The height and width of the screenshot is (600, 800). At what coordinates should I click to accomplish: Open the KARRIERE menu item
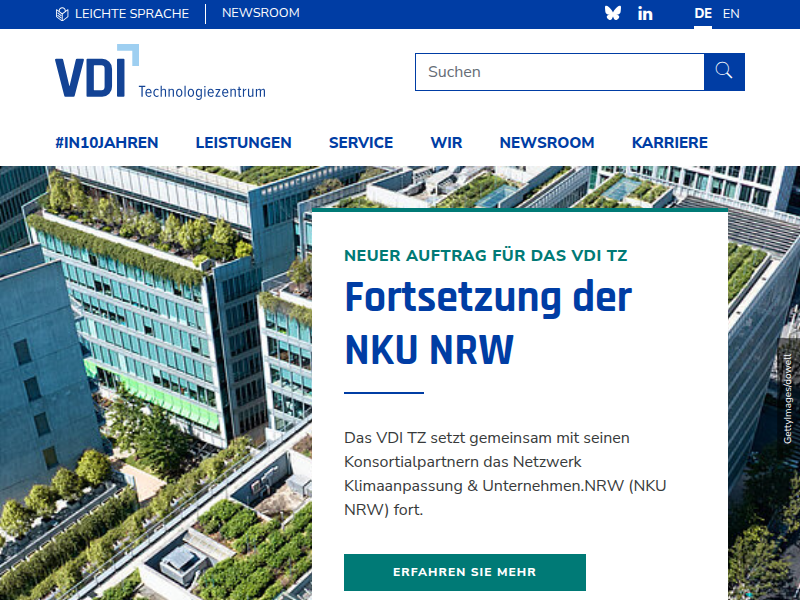tap(670, 143)
